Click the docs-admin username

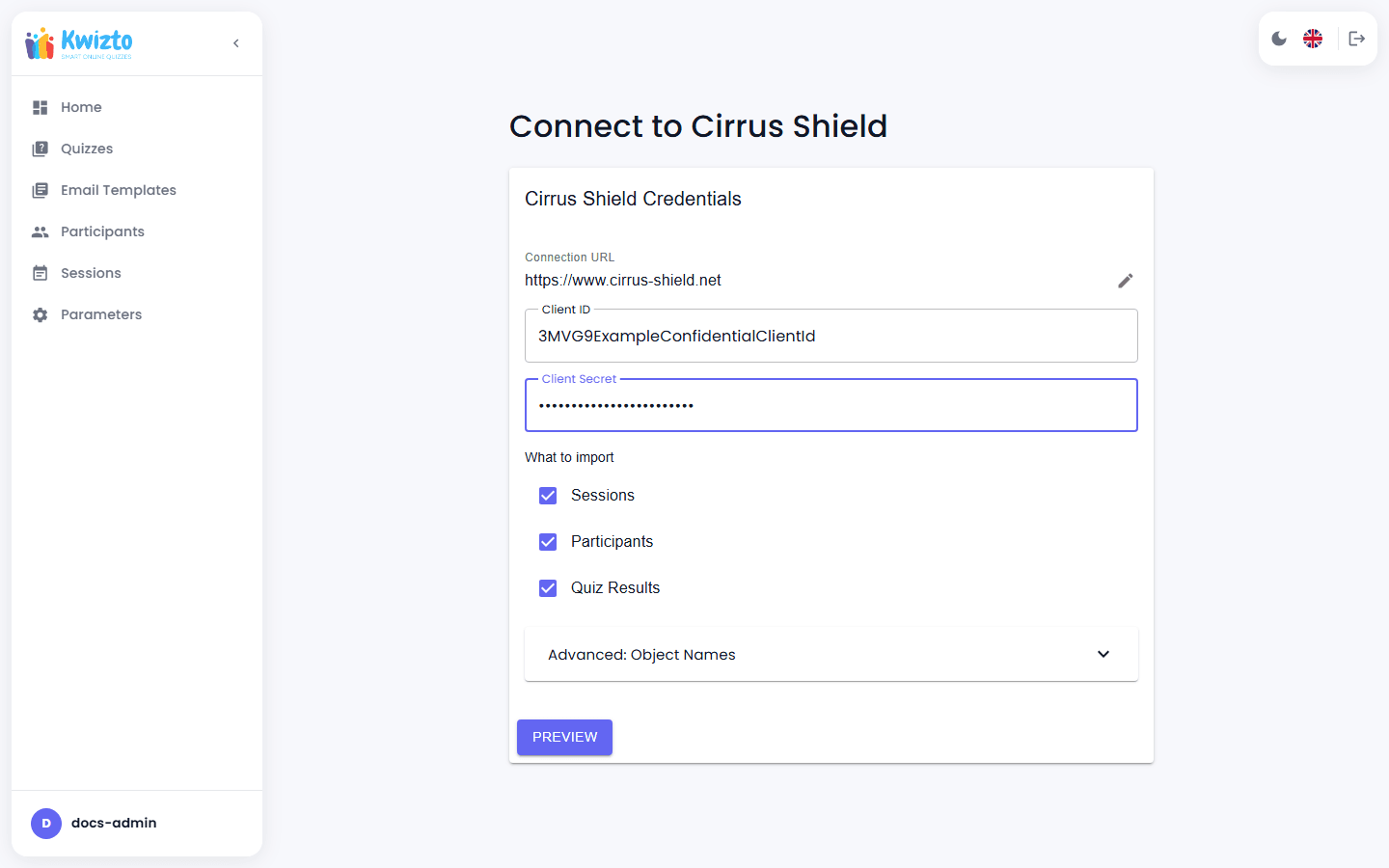(x=114, y=823)
